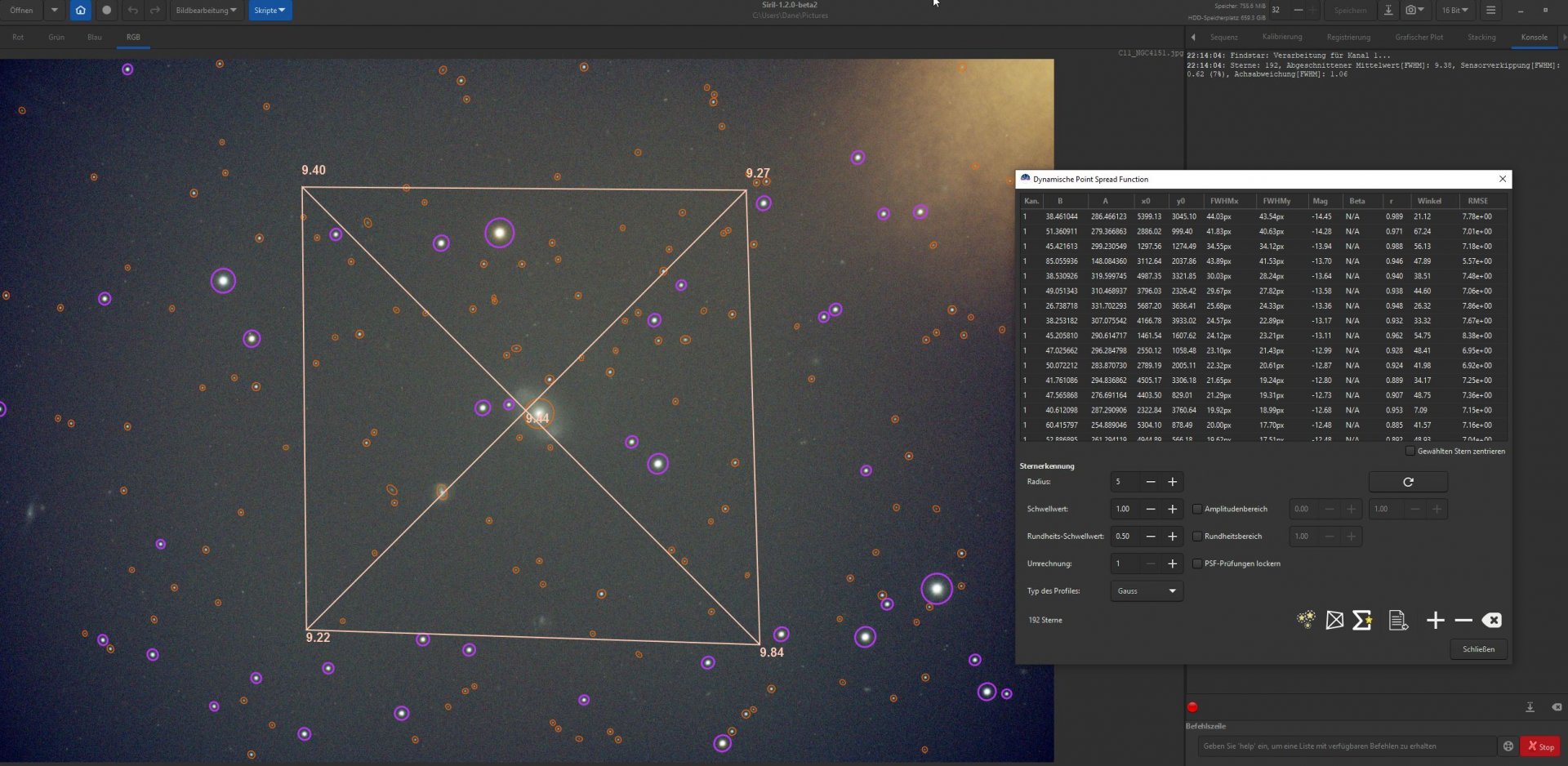Expand the Skripte menu
This screenshot has width=1568, height=766.
point(269,11)
